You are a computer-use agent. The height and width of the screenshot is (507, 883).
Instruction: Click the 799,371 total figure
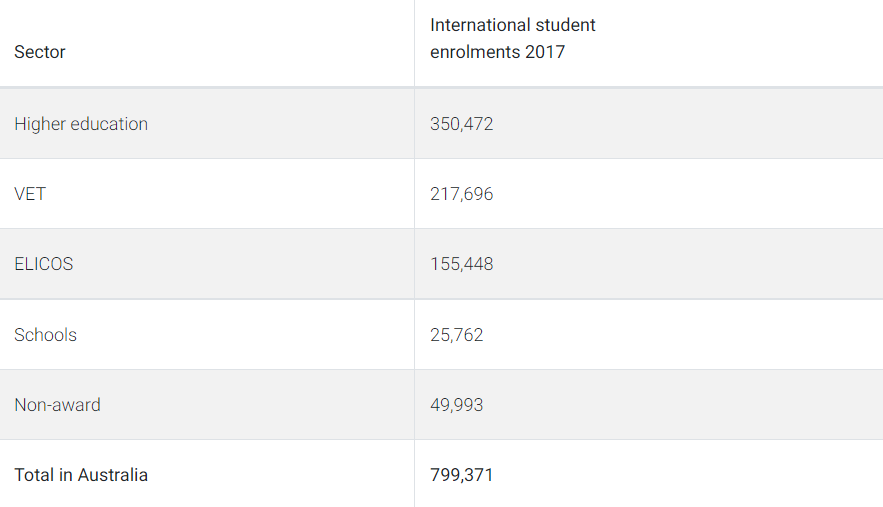click(462, 475)
